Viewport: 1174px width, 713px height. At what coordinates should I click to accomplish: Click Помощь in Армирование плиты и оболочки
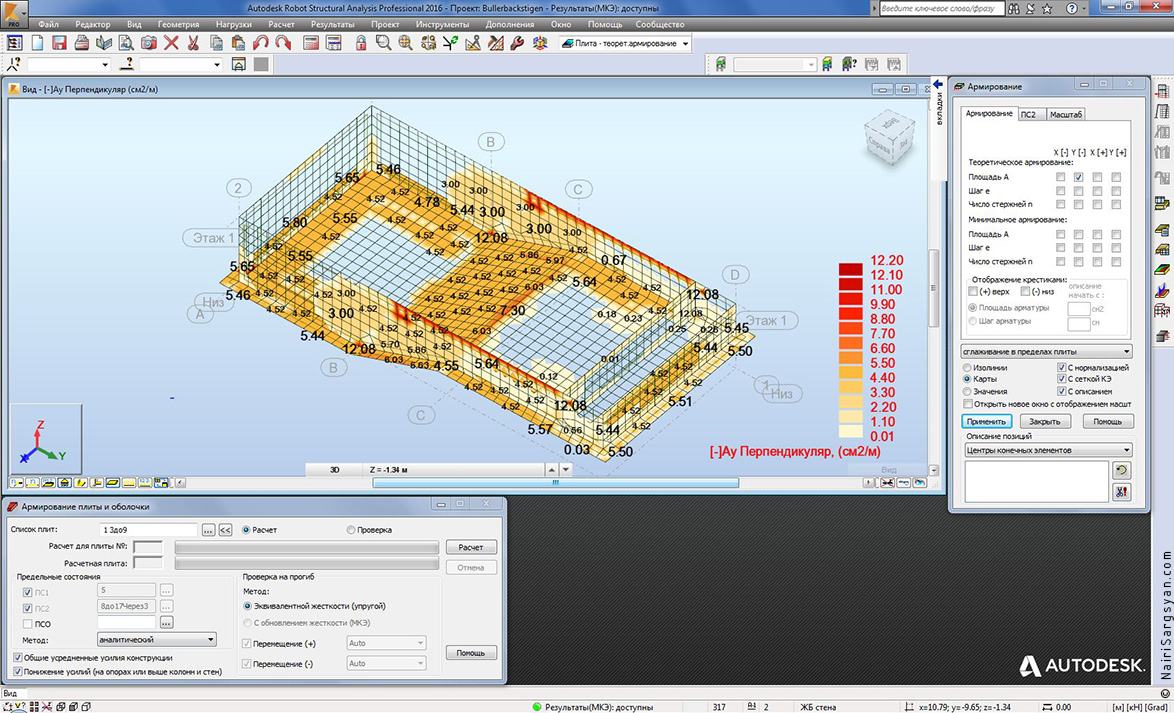click(471, 653)
